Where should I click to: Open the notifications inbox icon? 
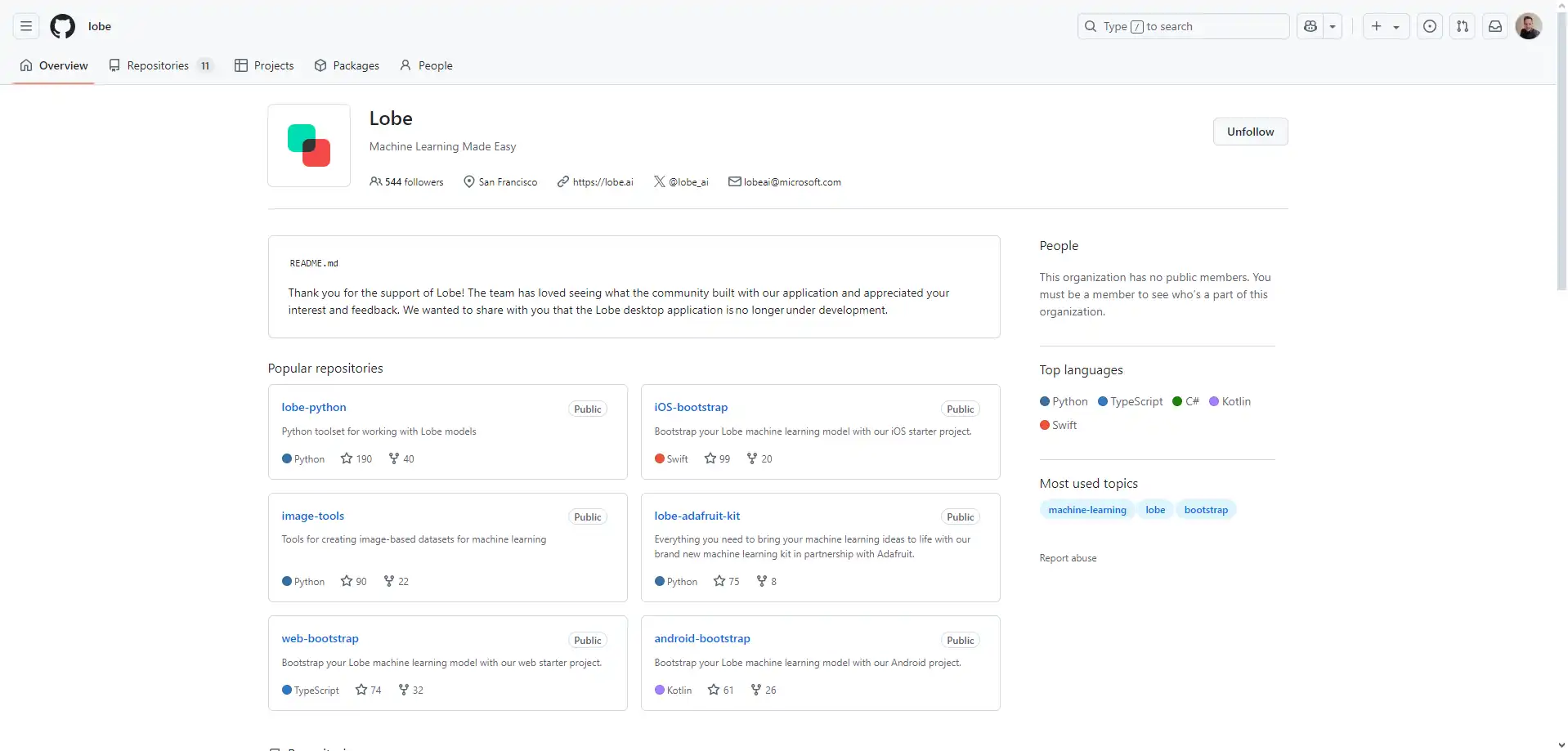pos(1495,26)
